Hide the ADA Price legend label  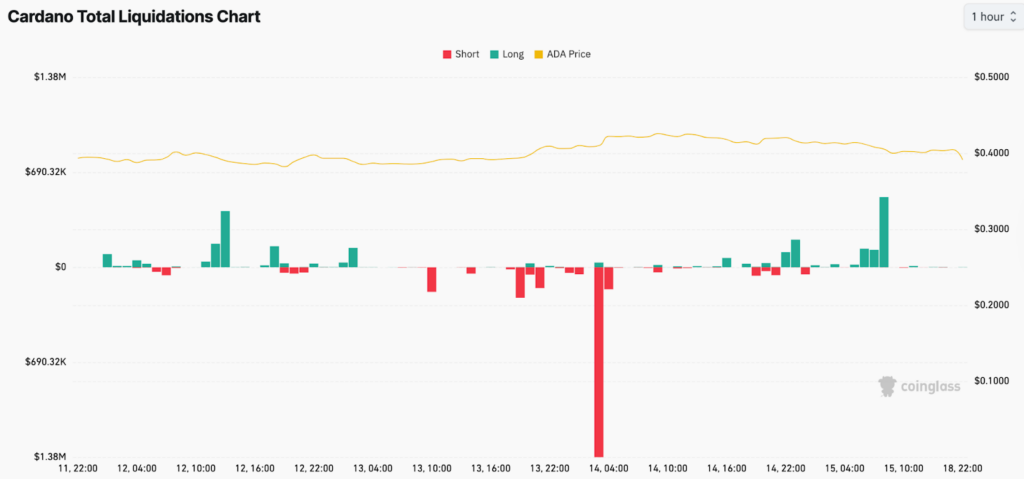568,54
